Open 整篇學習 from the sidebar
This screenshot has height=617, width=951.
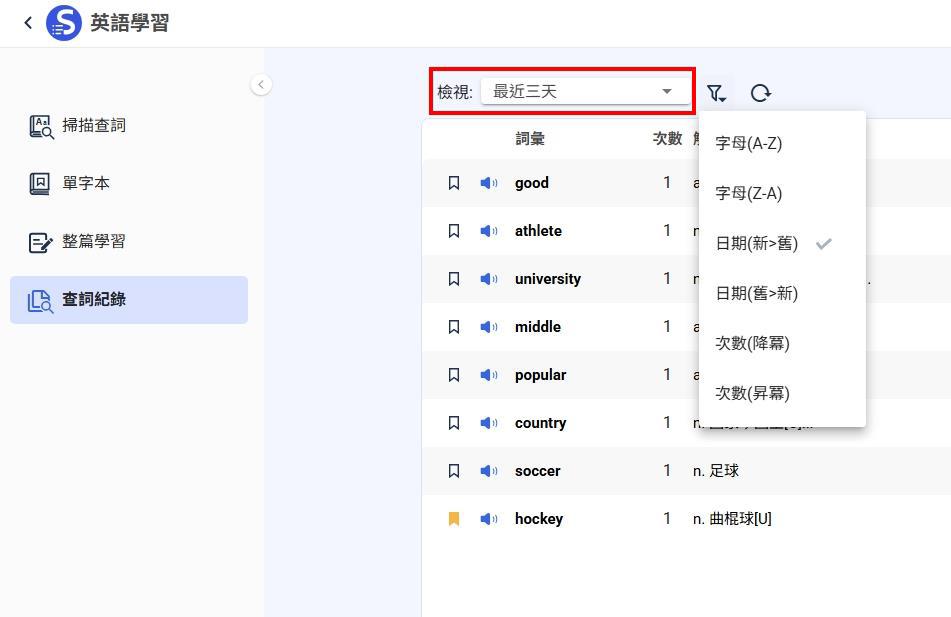pos(129,241)
